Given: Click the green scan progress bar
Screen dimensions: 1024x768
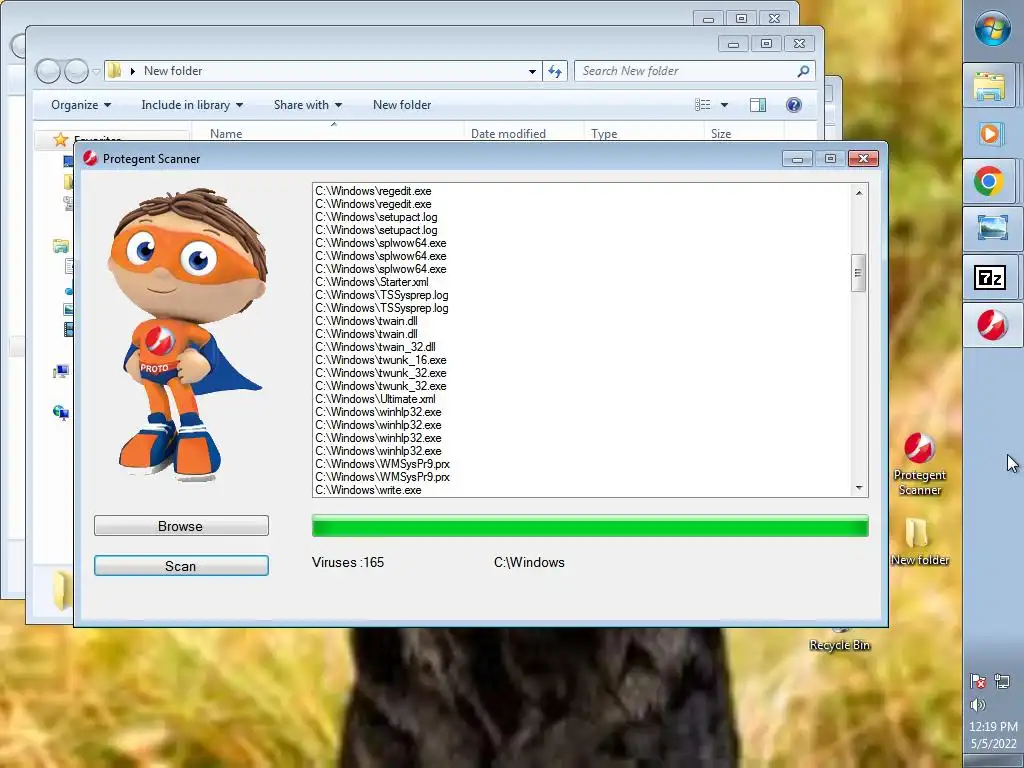Looking at the screenshot, I should pos(590,526).
